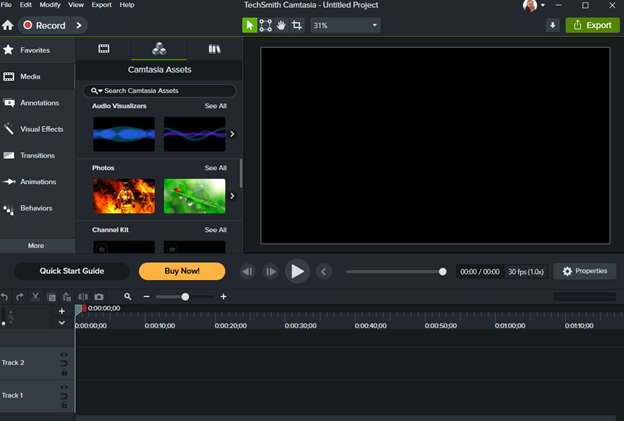Image resolution: width=624 pixels, height=421 pixels.
Task: Open the canvas zoom 31% dropdown
Action: [345, 25]
